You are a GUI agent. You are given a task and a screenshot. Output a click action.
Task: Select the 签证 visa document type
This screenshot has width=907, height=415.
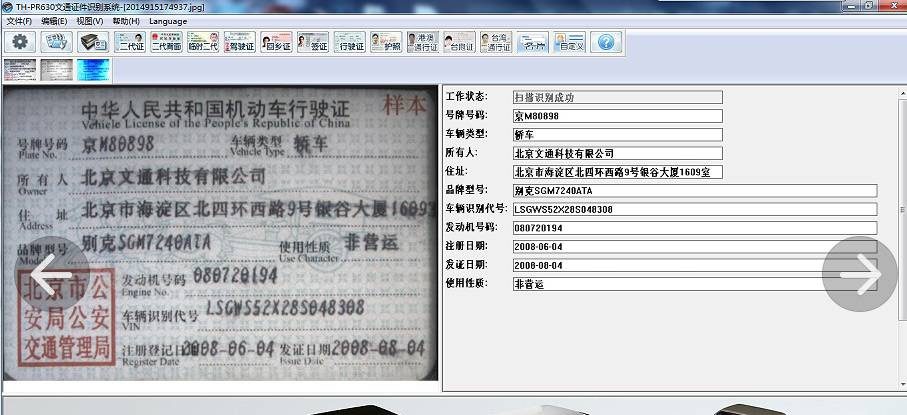click(x=313, y=42)
